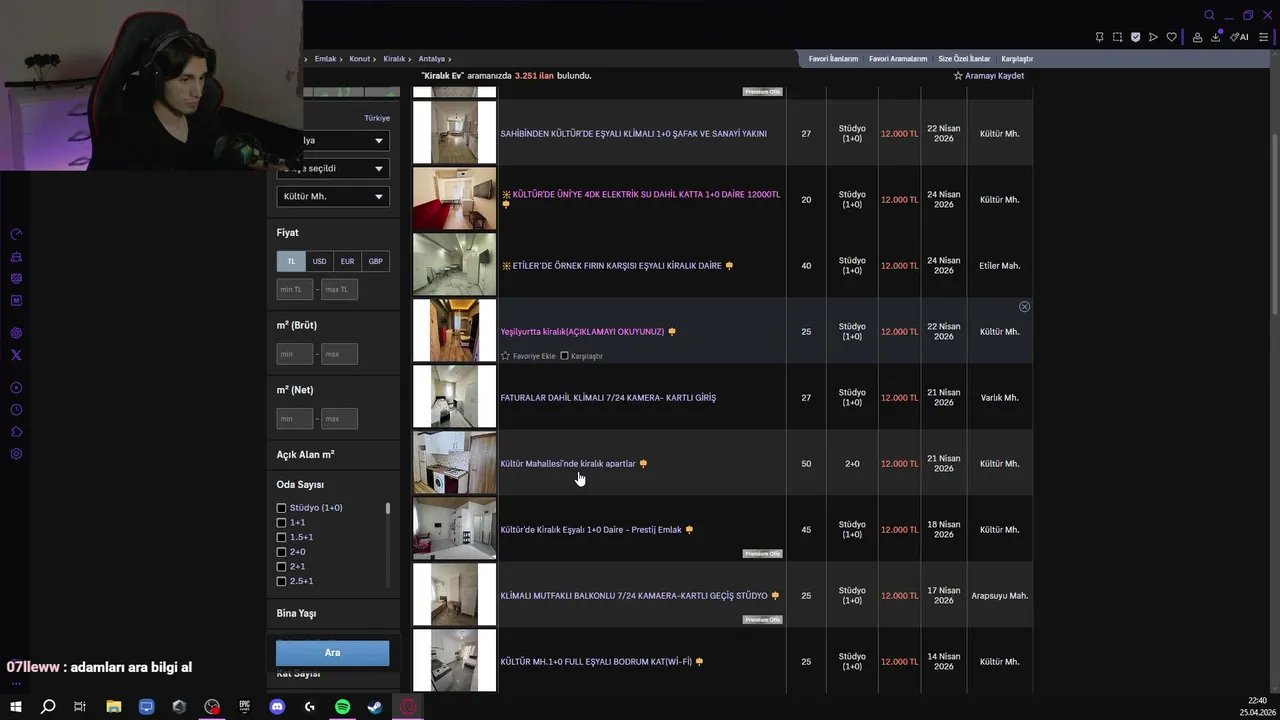
Task: Open the Kültür Mh. neighborhood dropdown
Action: click(333, 197)
